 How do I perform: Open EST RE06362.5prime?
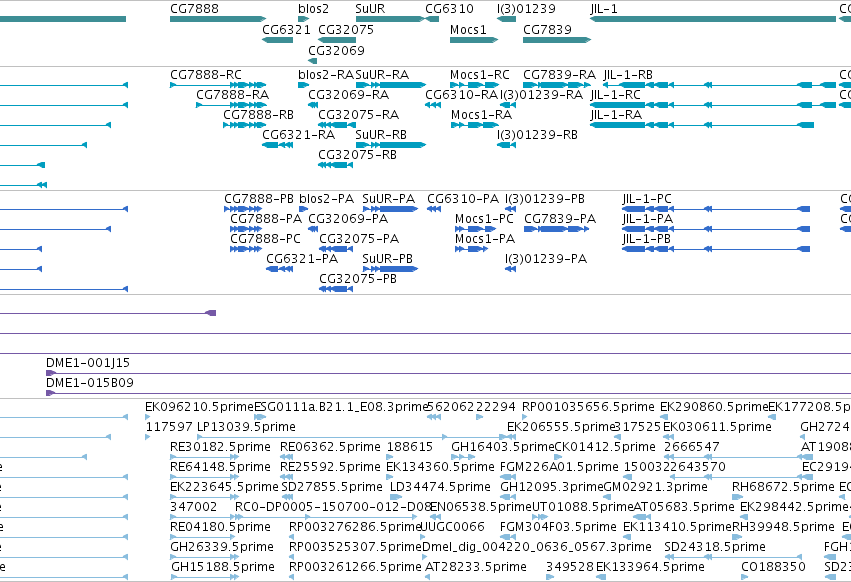330,447
